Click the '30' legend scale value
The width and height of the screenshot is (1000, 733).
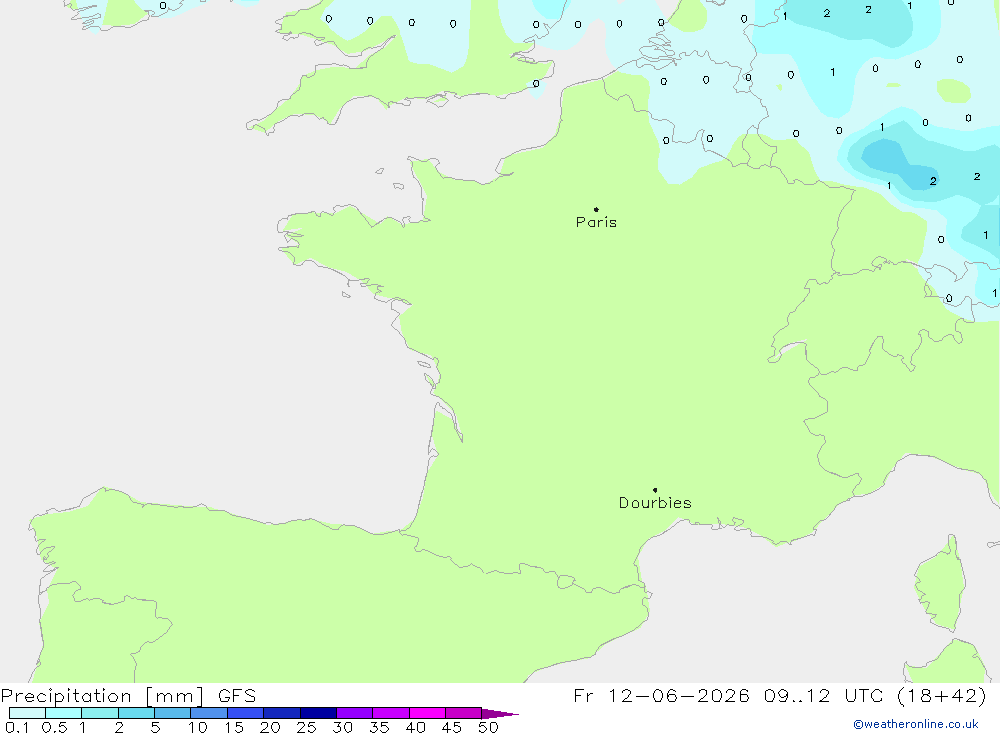coord(343,727)
